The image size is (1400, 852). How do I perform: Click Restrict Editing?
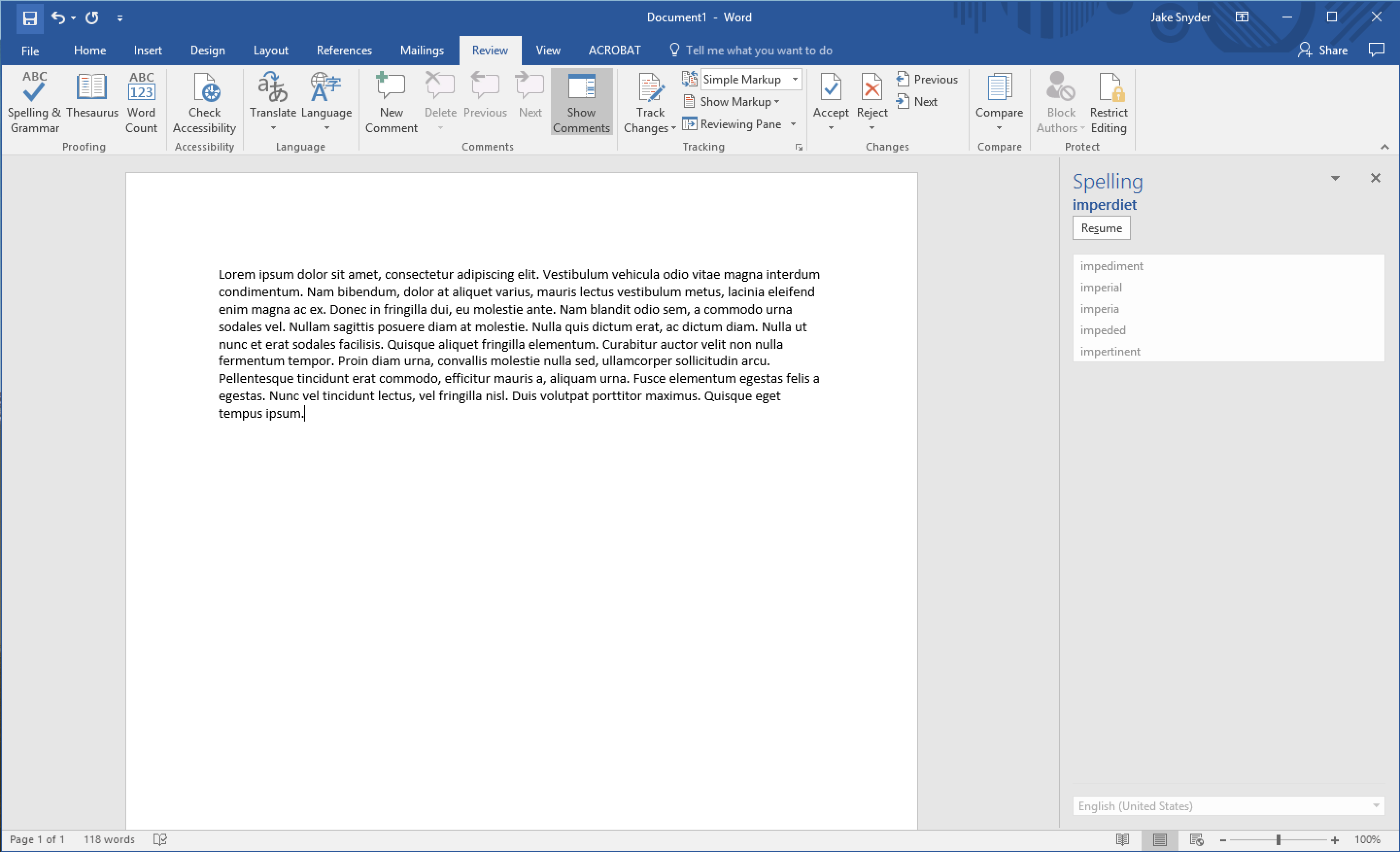pyautogui.click(x=1109, y=102)
